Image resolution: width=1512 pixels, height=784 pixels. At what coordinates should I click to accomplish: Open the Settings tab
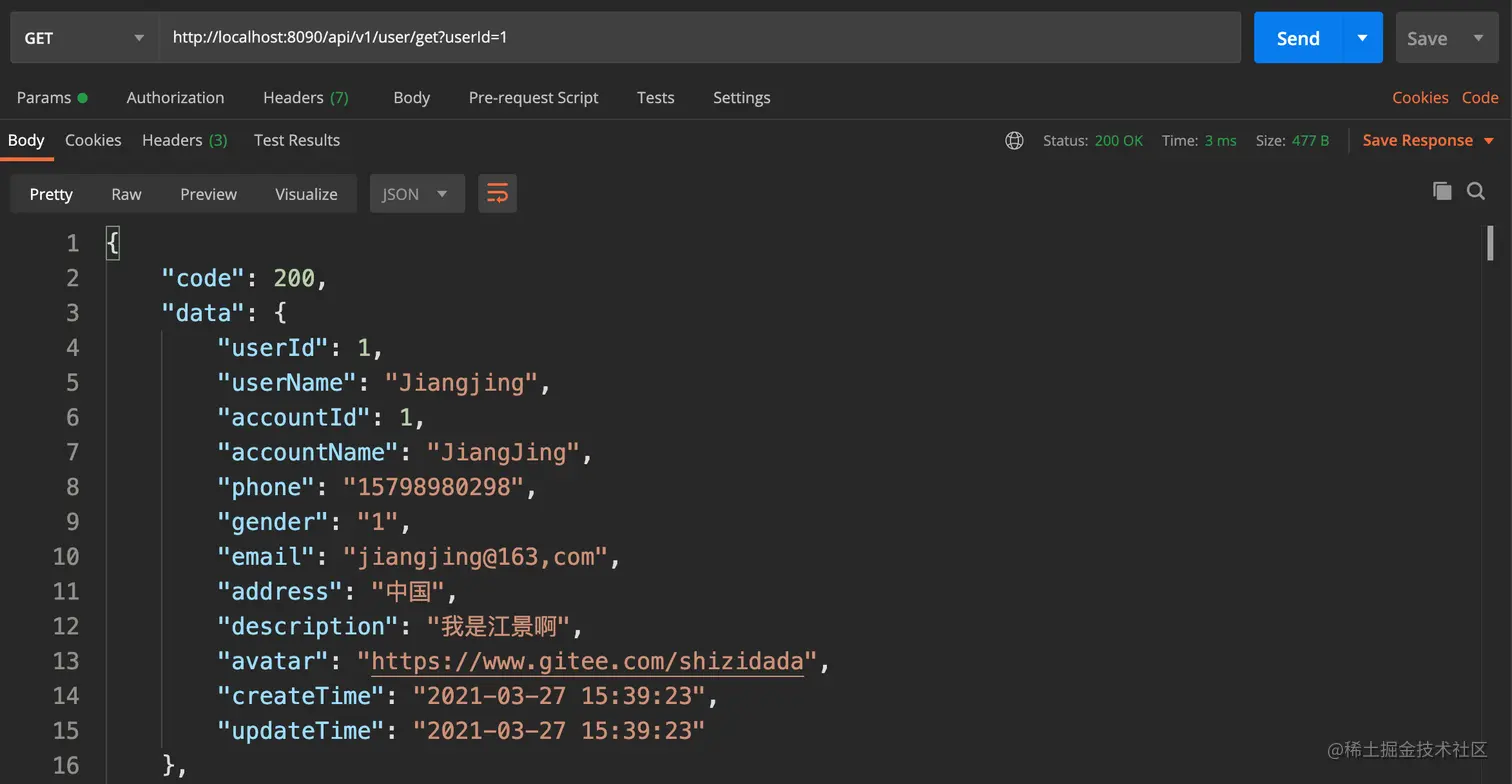(x=741, y=97)
